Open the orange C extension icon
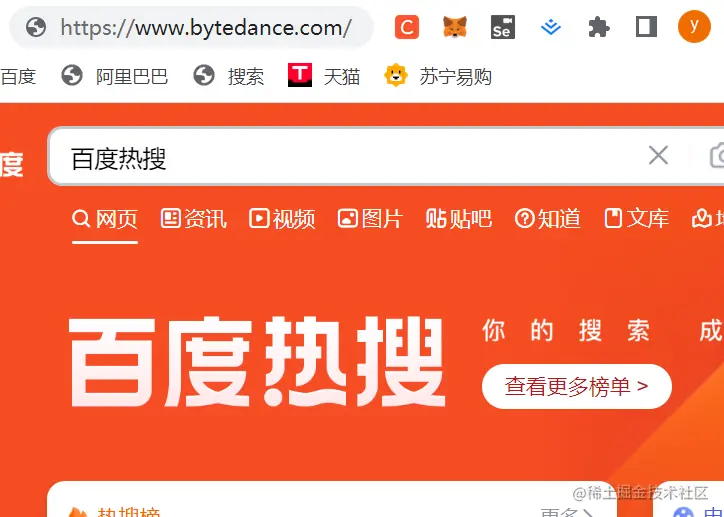724x517 pixels. click(x=407, y=27)
